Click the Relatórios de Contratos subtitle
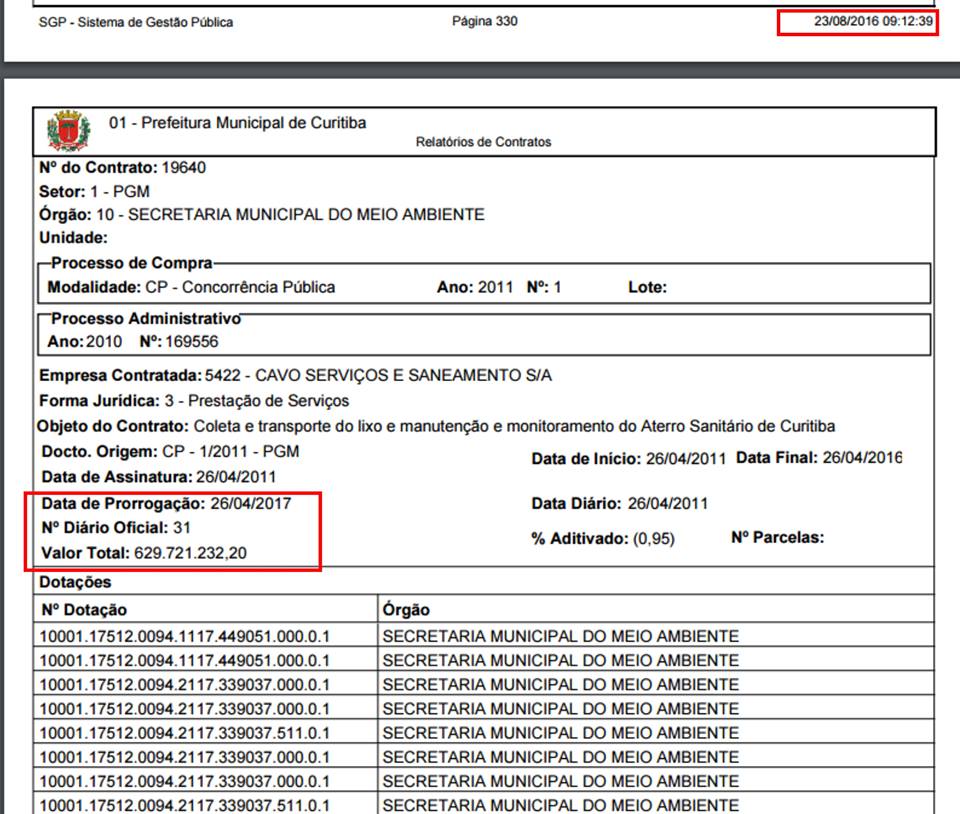 (x=483, y=142)
